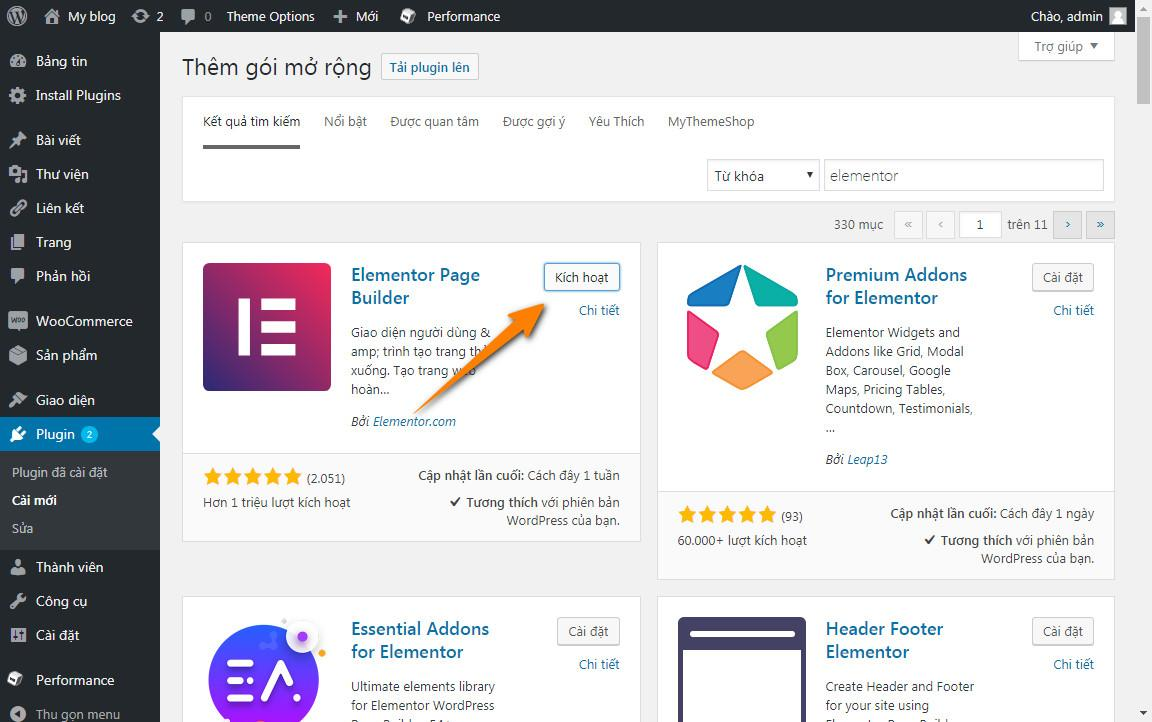Click Tải plugin lên button
Viewport: 1152px width, 722px height.
(430, 67)
